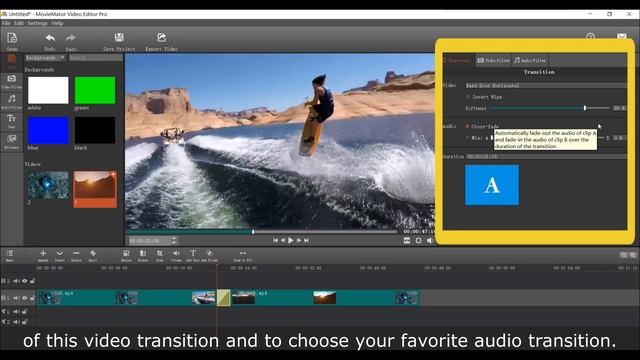Click the Open file icon in toolbar
The width and height of the screenshot is (640, 360).
pyautogui.click(x=12, y=39)
